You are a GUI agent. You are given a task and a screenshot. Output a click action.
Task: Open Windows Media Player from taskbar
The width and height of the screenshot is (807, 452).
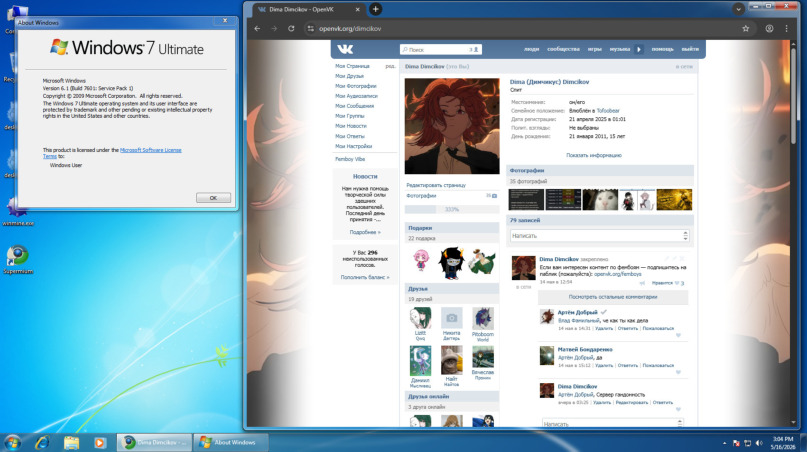(x=99, y=442)
